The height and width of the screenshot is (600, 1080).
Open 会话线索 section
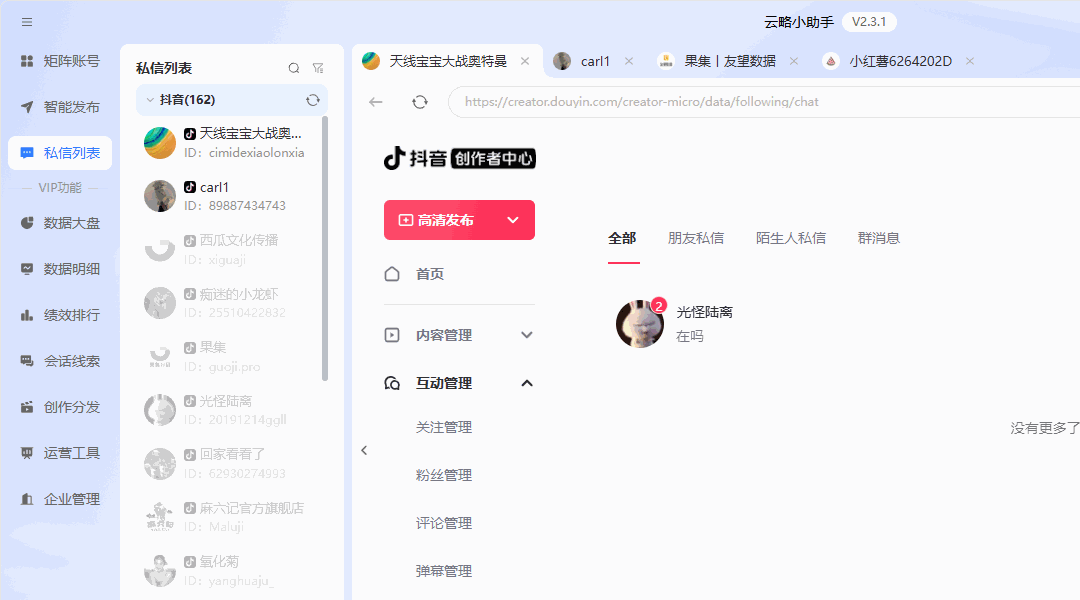60,361
